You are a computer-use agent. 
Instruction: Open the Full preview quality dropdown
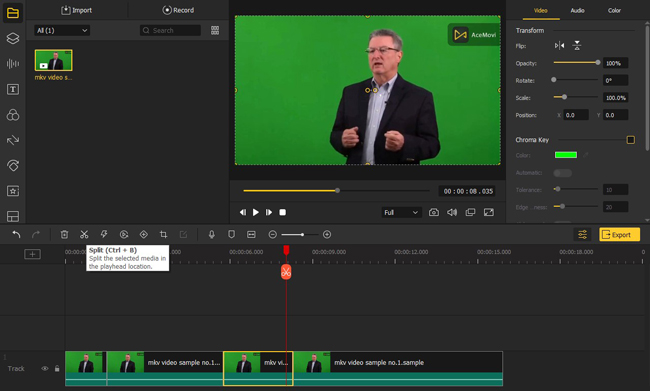click(x=401, y=212)
